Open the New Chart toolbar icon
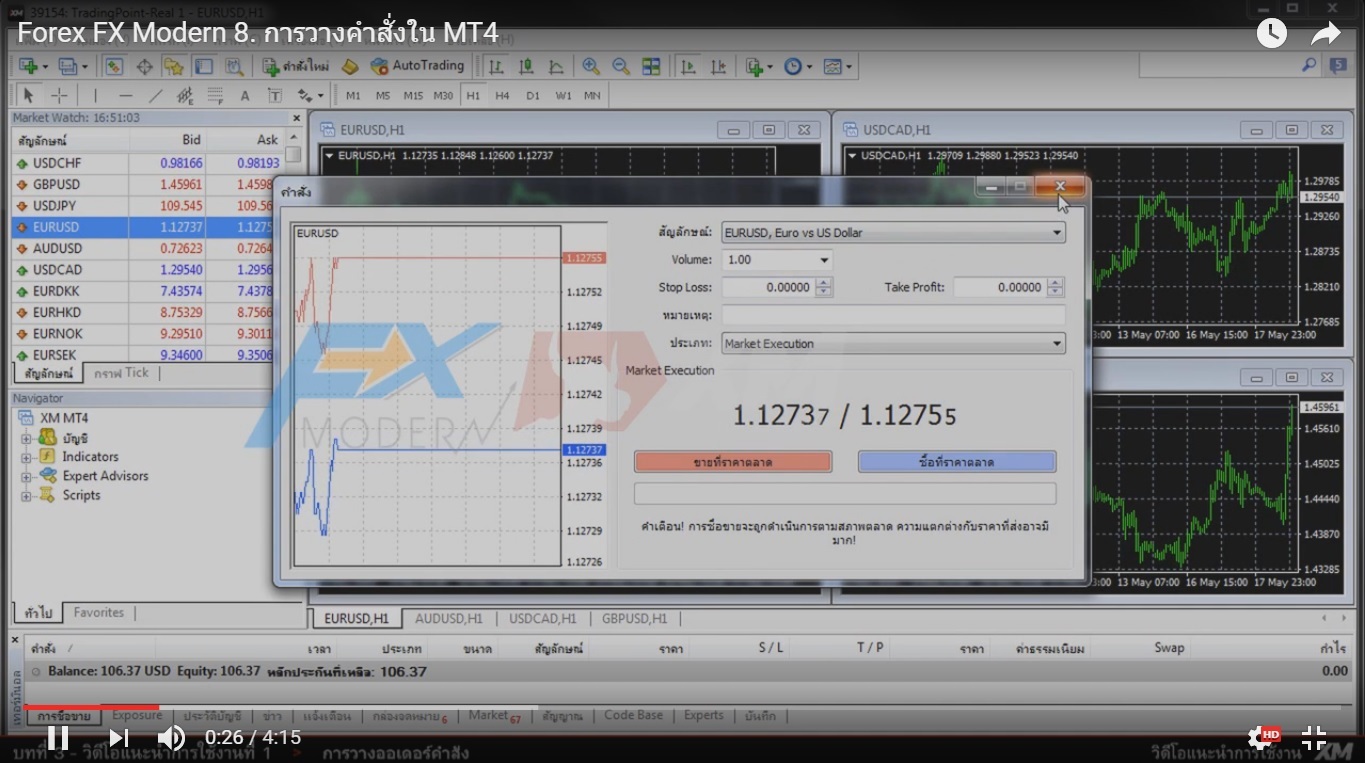 click(x=28, y=66)
